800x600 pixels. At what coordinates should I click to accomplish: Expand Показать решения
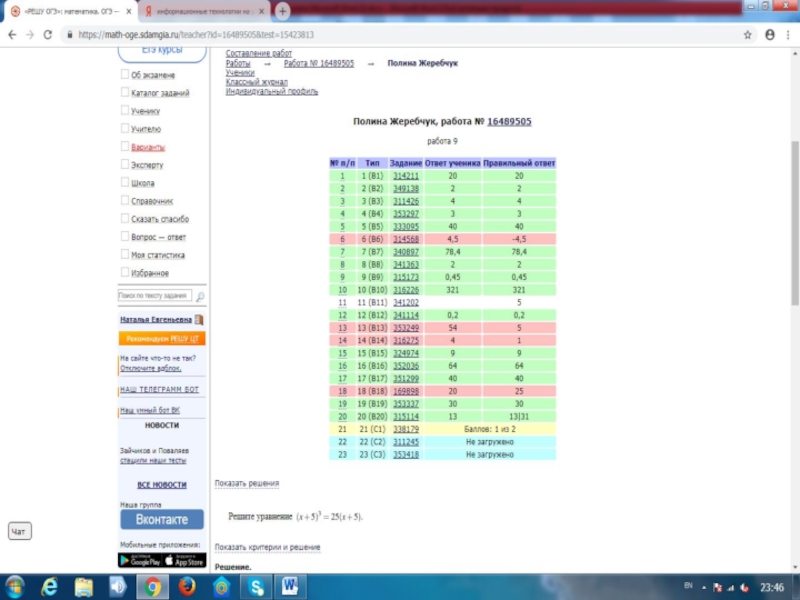click(247, 483)
